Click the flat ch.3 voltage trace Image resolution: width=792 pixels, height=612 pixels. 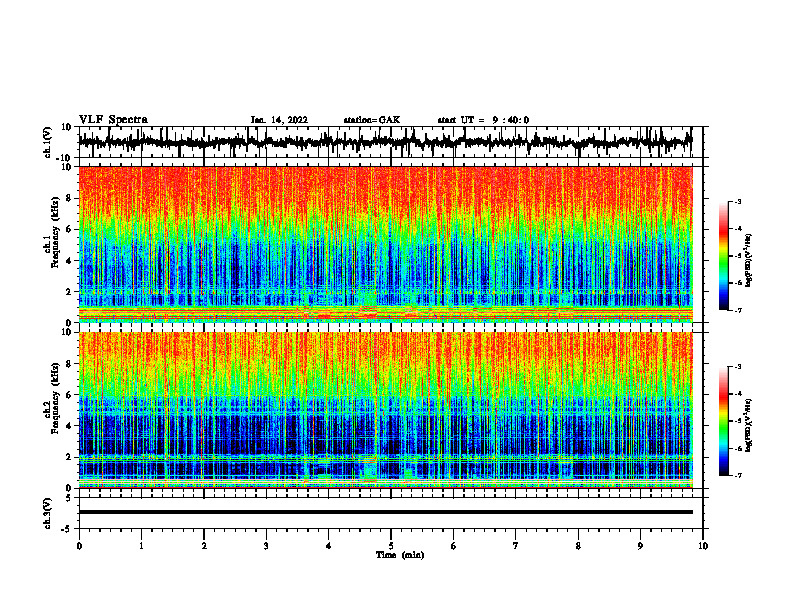point(385,512)
